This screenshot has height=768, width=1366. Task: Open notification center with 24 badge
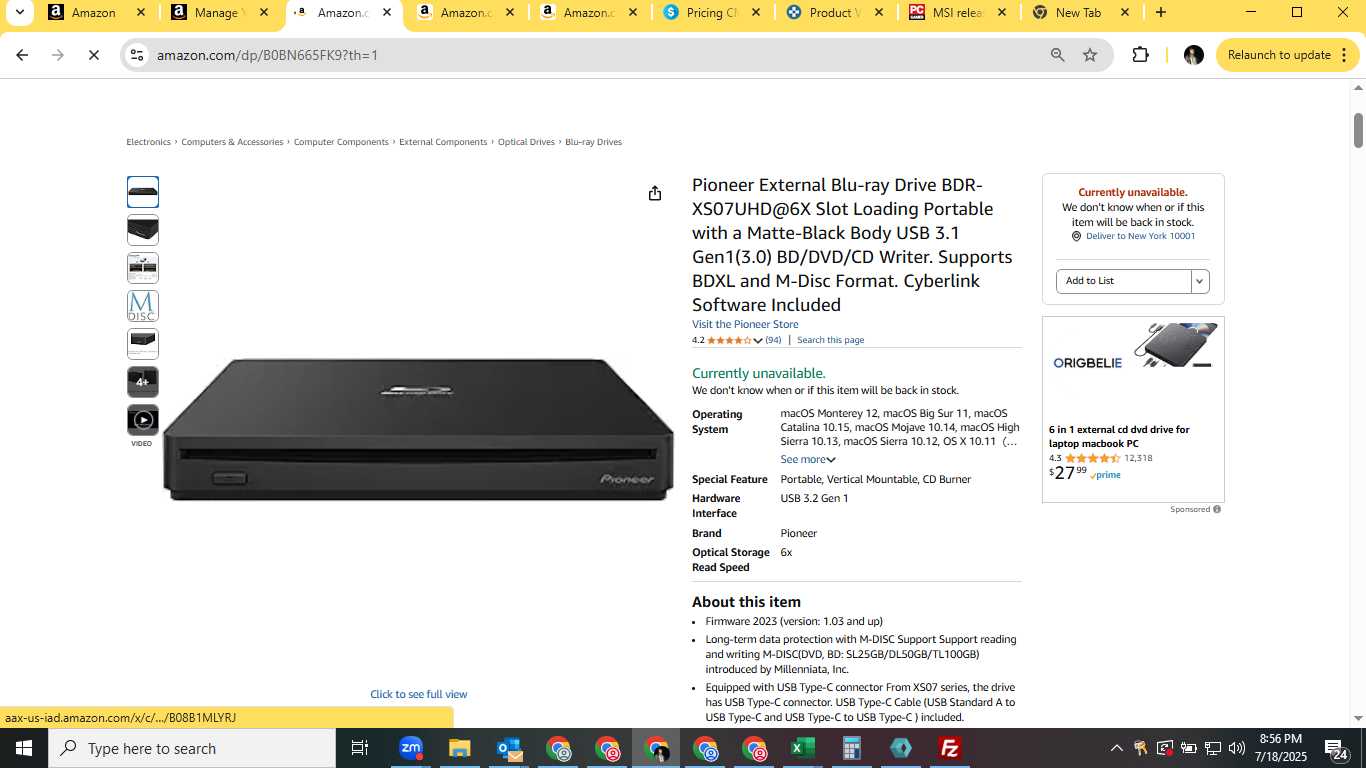(1336, 748)
